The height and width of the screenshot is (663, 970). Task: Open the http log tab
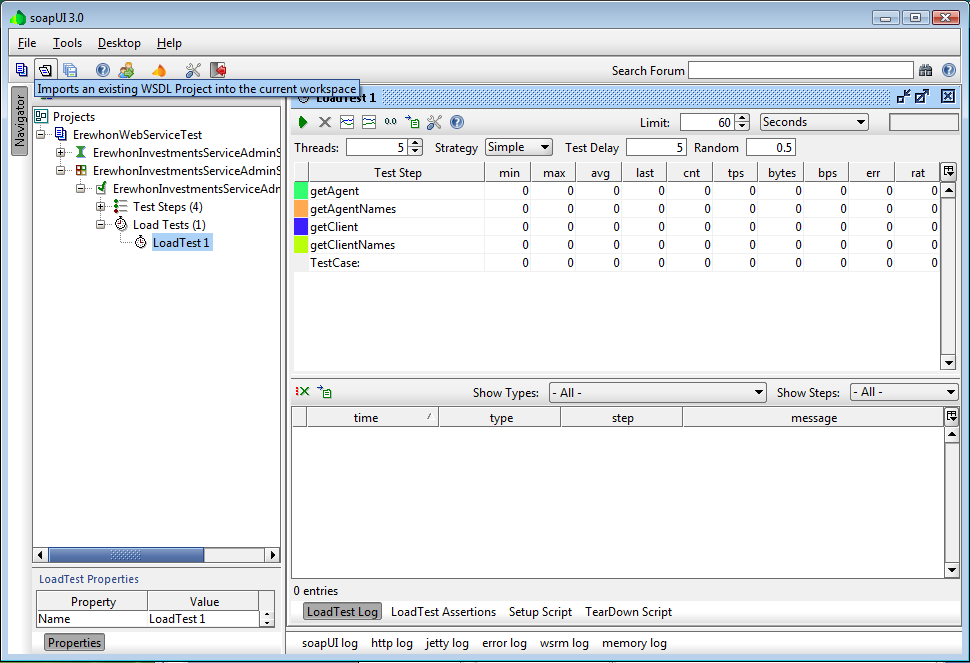[392, 643]
